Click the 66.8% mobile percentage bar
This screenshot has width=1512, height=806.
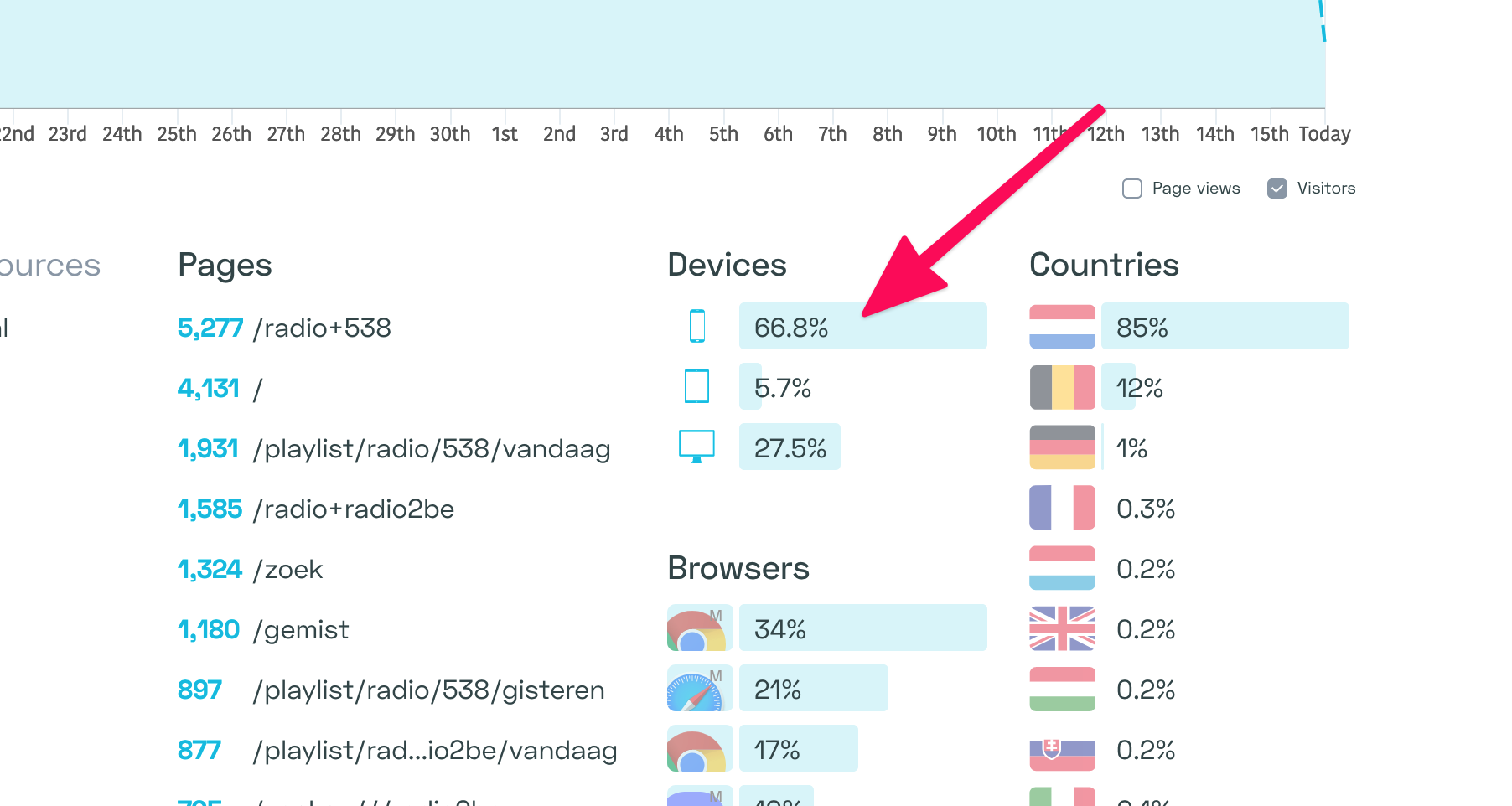click(863, 326)
